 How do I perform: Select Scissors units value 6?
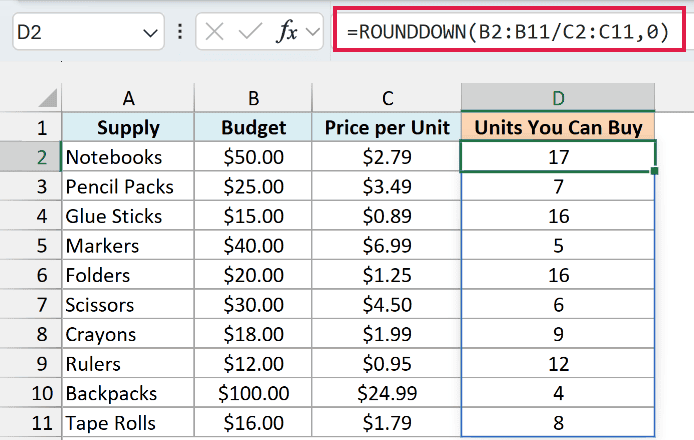pyautogui.click(x=558, y=305)
